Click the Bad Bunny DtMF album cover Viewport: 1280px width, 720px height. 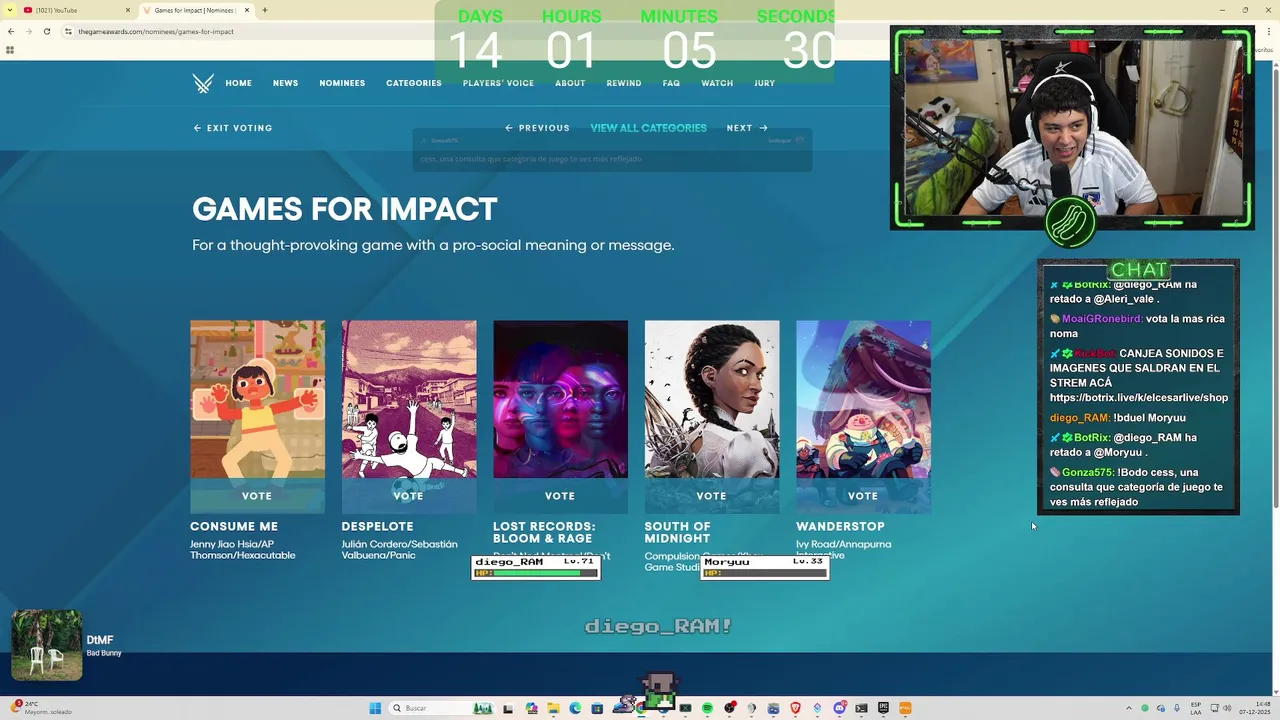[47, 645]
